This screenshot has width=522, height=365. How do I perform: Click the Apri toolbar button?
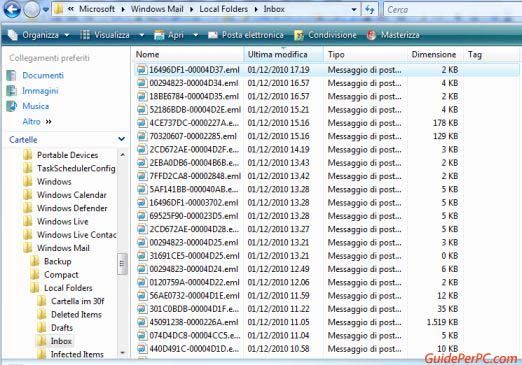169,35
